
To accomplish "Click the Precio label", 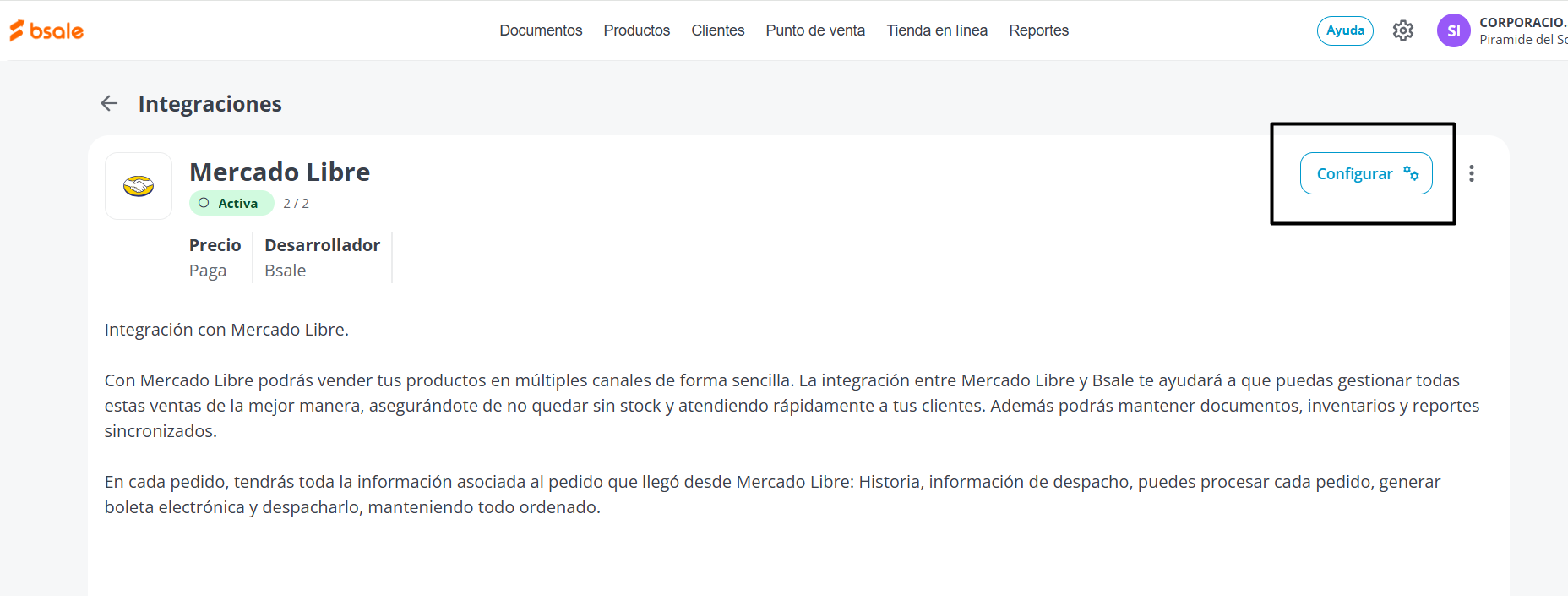I will tap(215, 245).
